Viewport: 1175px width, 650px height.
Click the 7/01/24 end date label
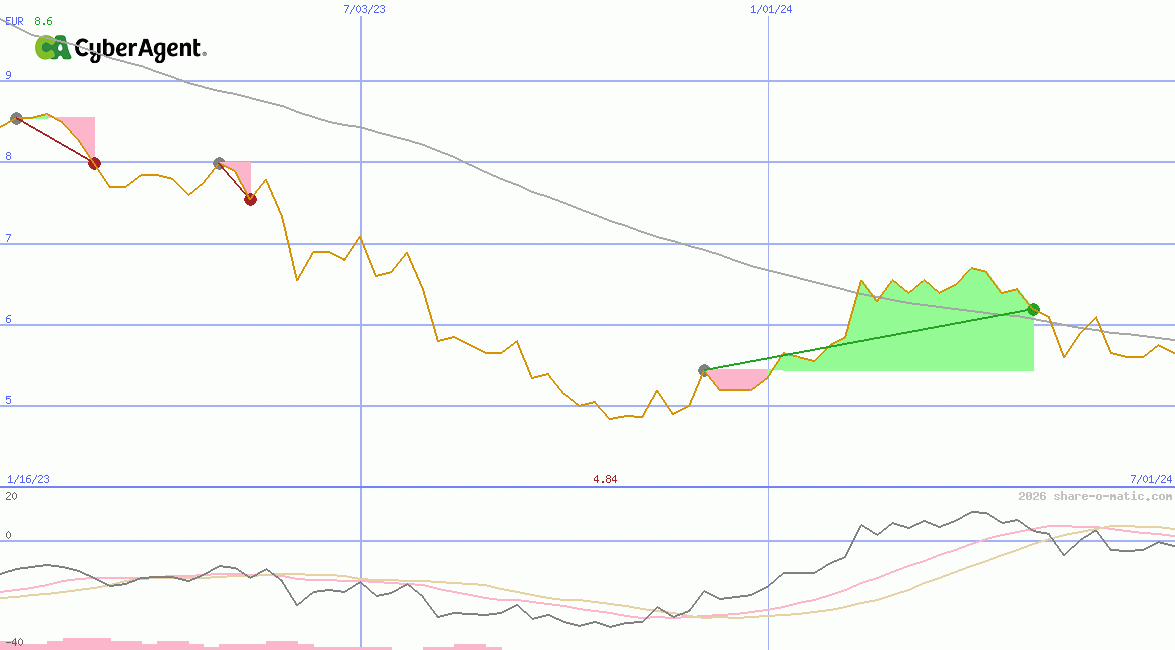1150,479
